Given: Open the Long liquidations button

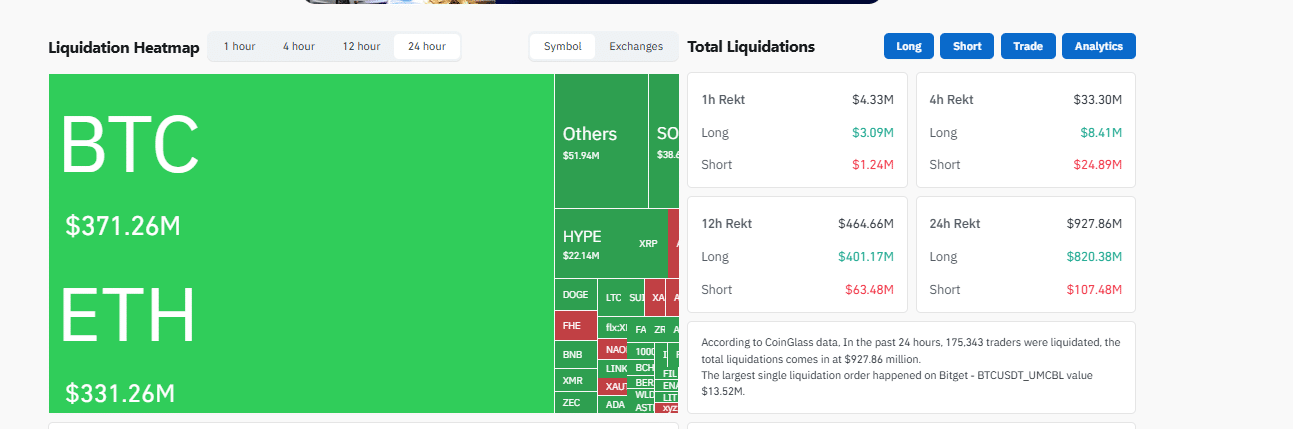Looking at the screenshot, I should tap(909, 46).
